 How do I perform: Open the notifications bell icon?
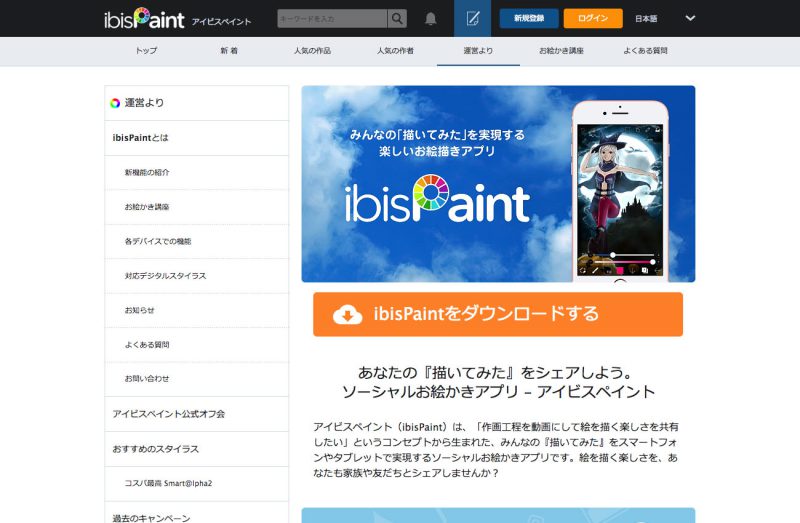pos(431,19)
